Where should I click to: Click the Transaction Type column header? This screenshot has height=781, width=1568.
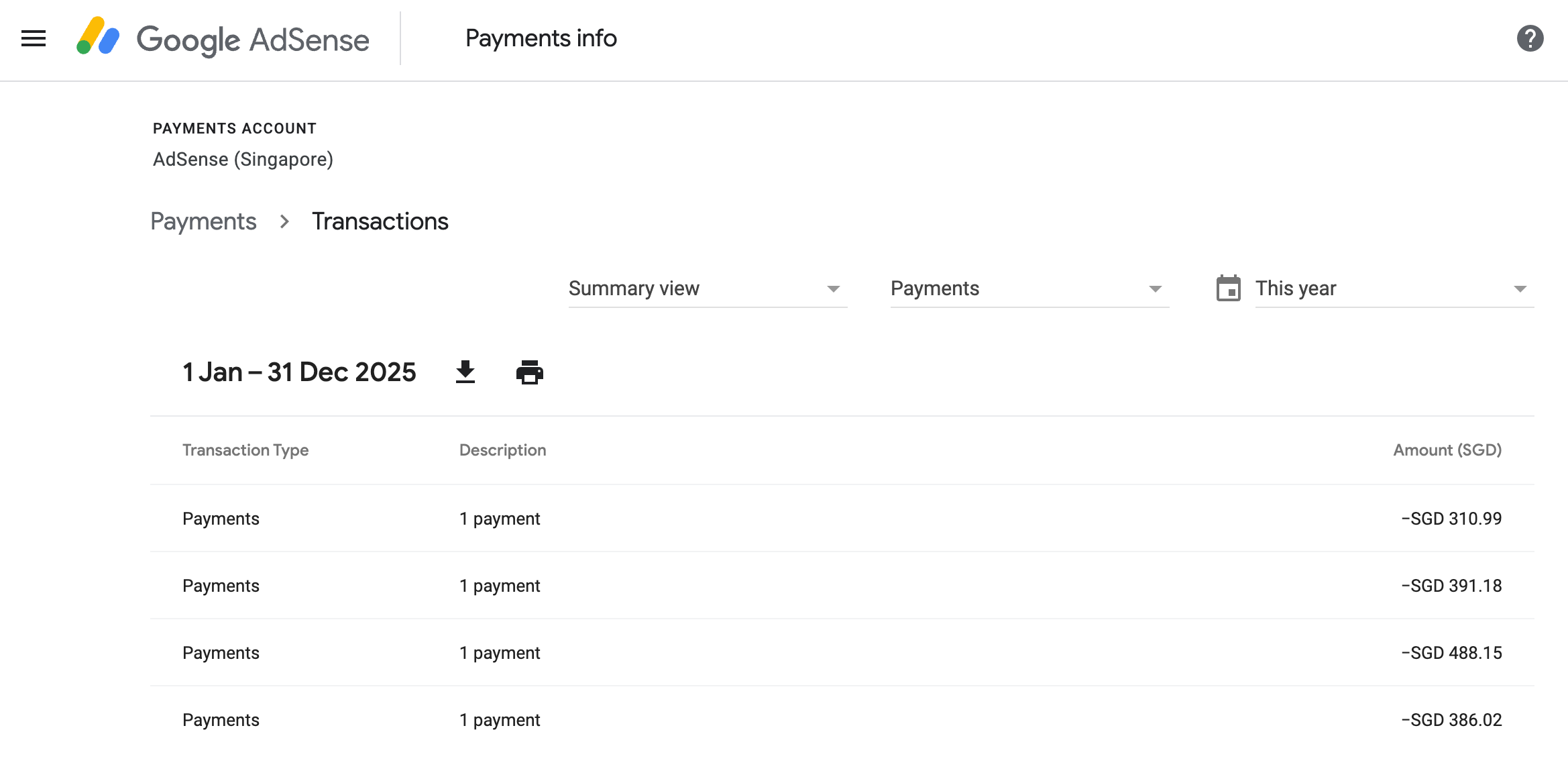[x=245, y=450]
